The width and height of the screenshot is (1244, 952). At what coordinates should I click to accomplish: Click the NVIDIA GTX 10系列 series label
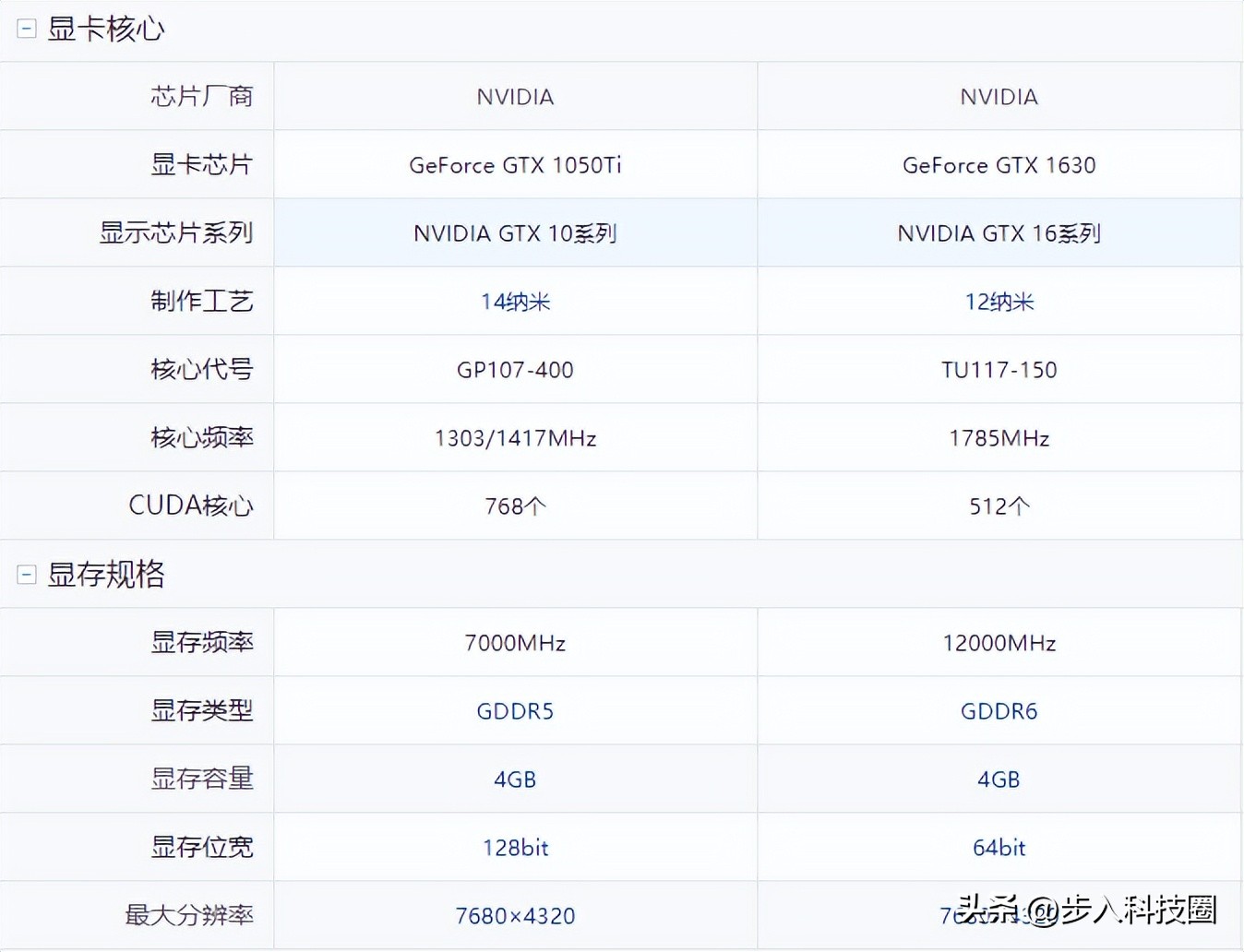click(514, 233)
